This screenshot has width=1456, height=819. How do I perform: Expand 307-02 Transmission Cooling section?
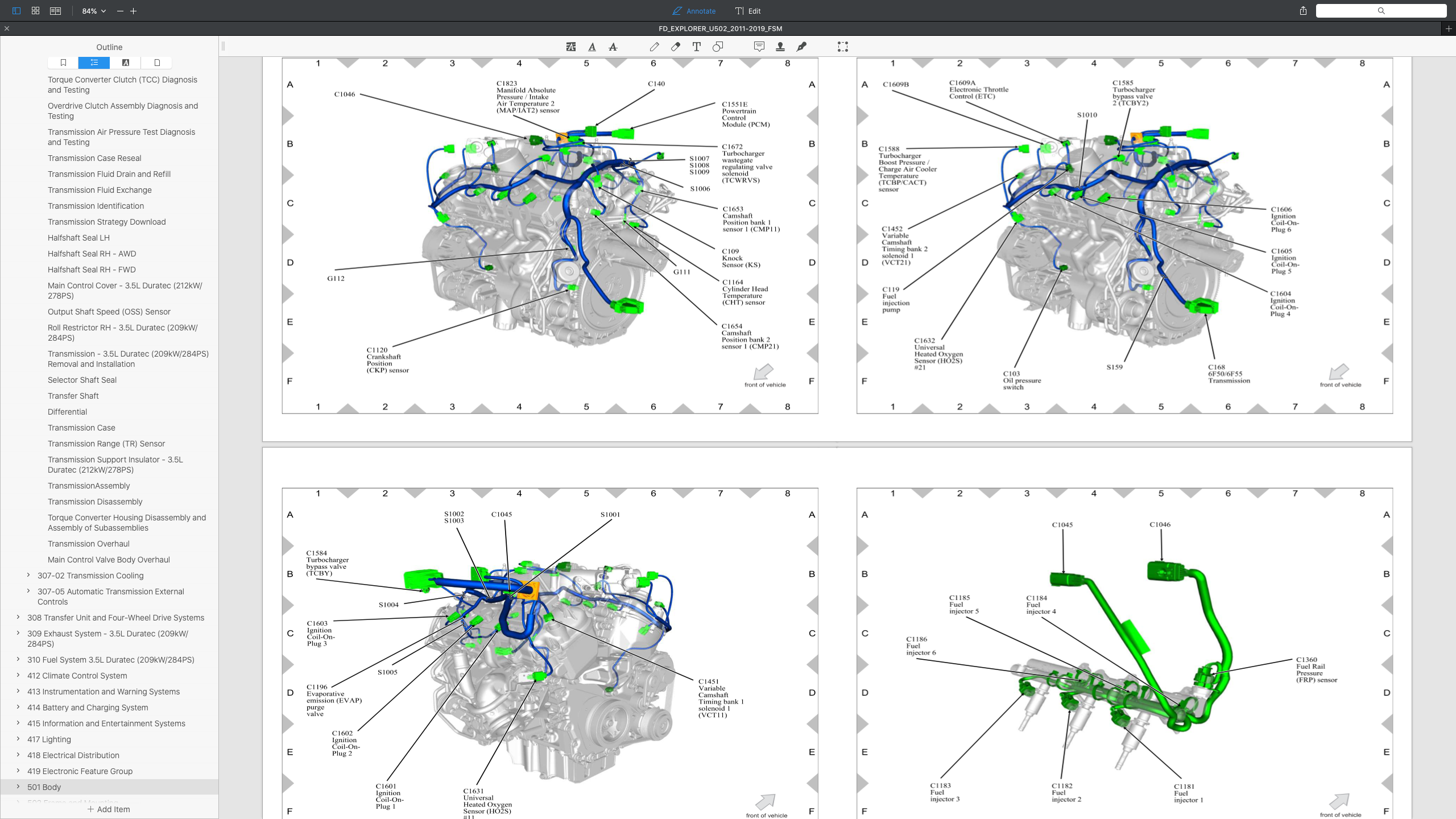[x=28, y=576]
